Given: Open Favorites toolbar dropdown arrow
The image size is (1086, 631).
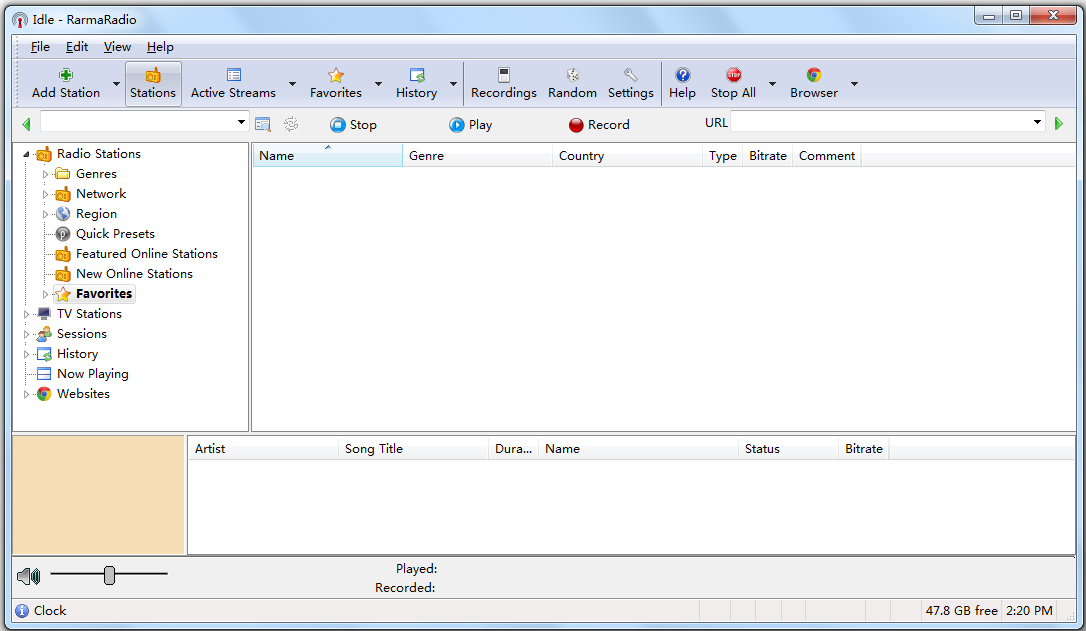Looking at the screenshot, I should click(378, 84).
